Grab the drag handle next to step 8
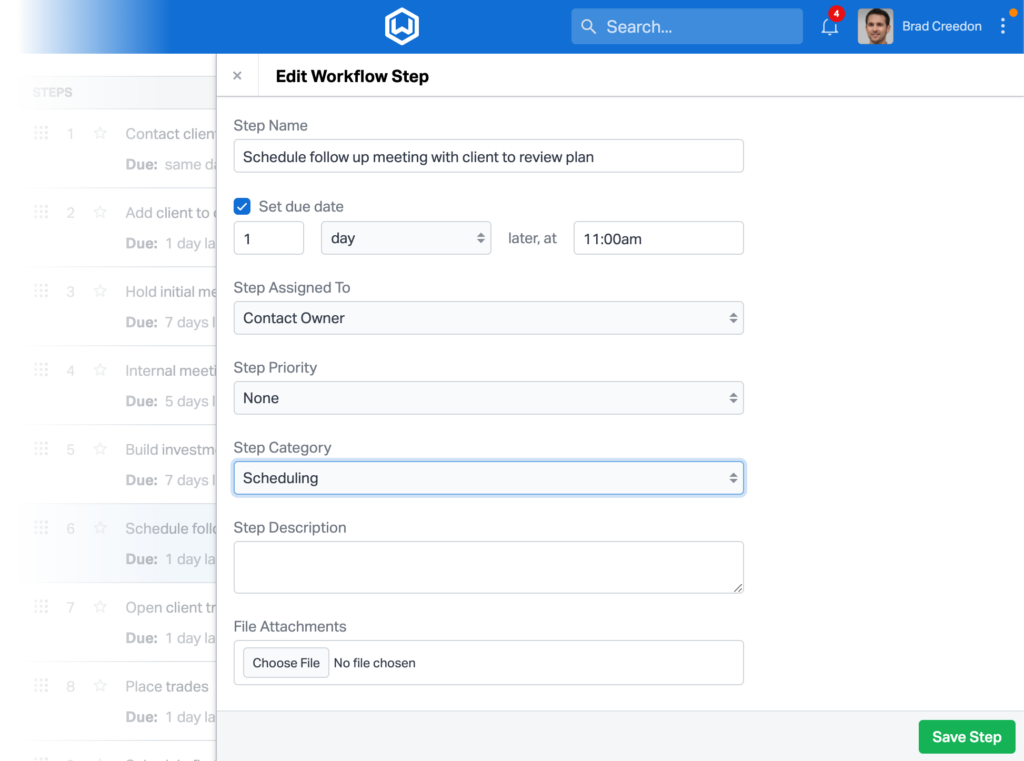The image size is (1024, 761). pos(41,685)
